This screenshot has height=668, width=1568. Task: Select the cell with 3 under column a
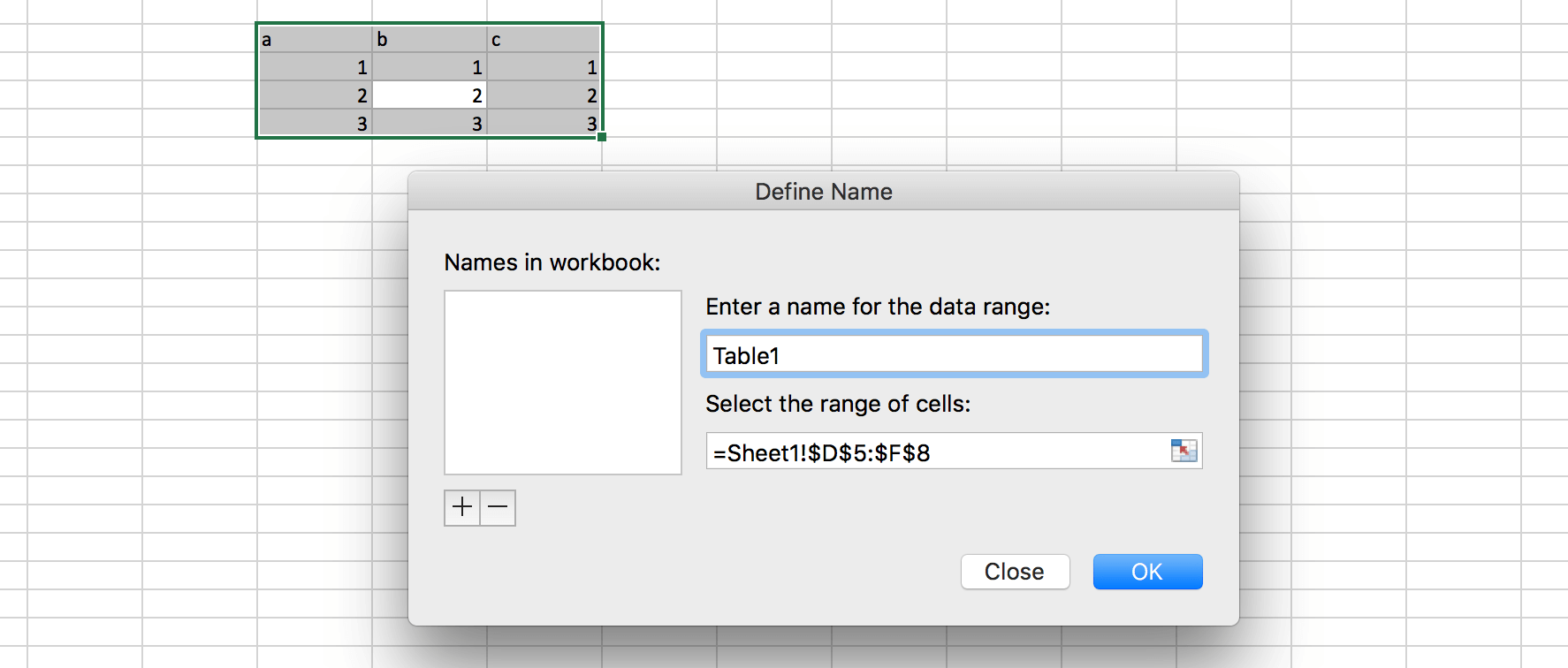tap(315, 124)
